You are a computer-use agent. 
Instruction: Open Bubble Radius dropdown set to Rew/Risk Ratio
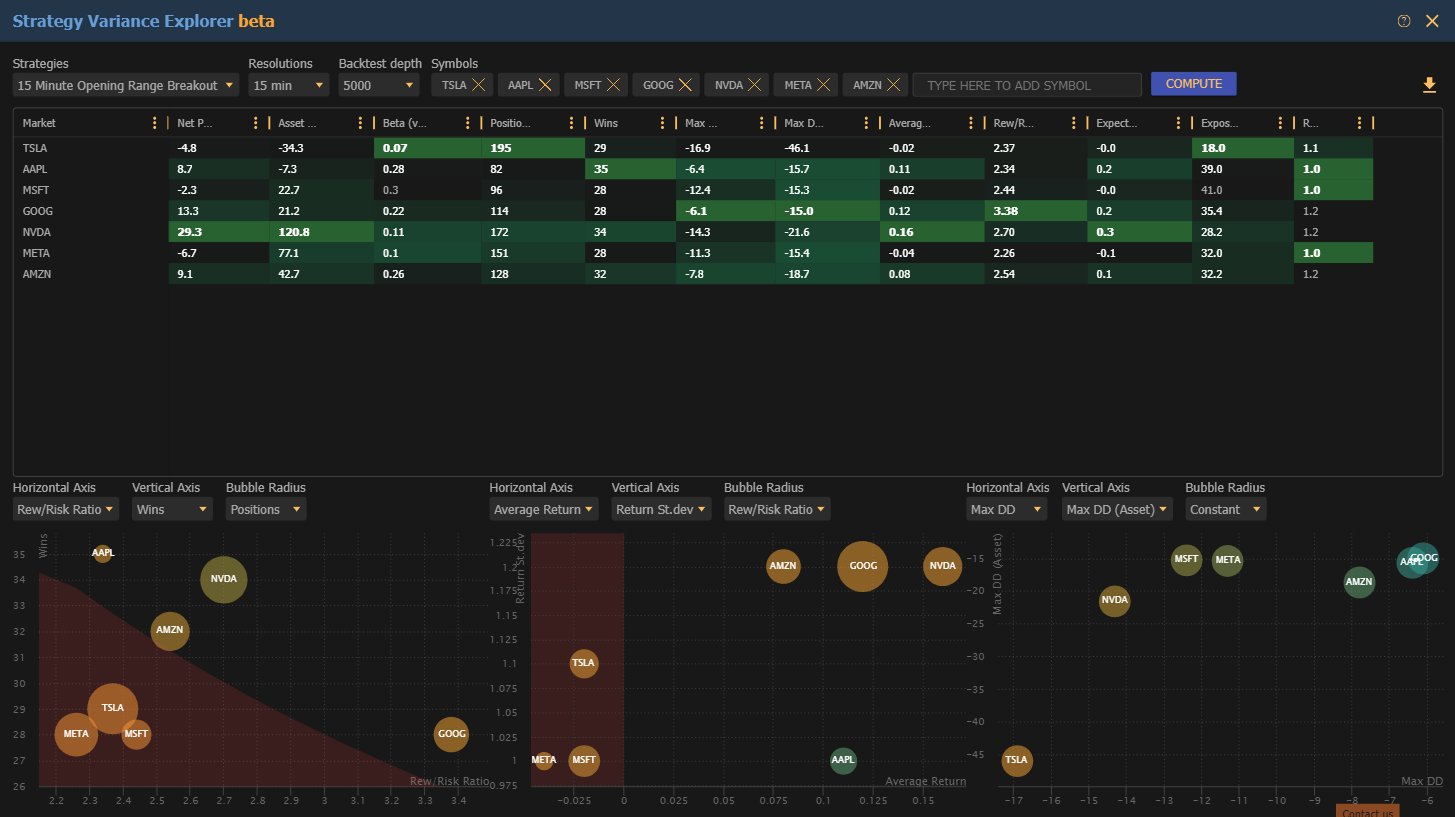[x=777, y=509]
